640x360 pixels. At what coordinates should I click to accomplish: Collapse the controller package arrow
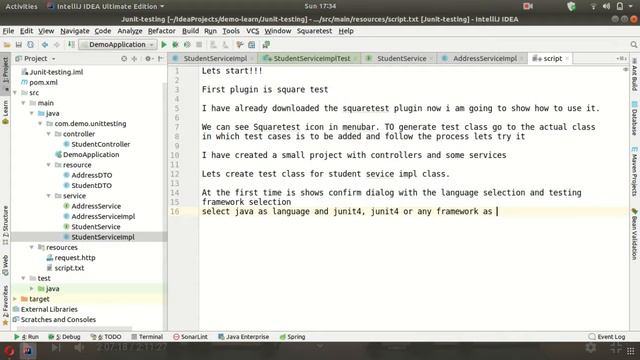[49, 134]
